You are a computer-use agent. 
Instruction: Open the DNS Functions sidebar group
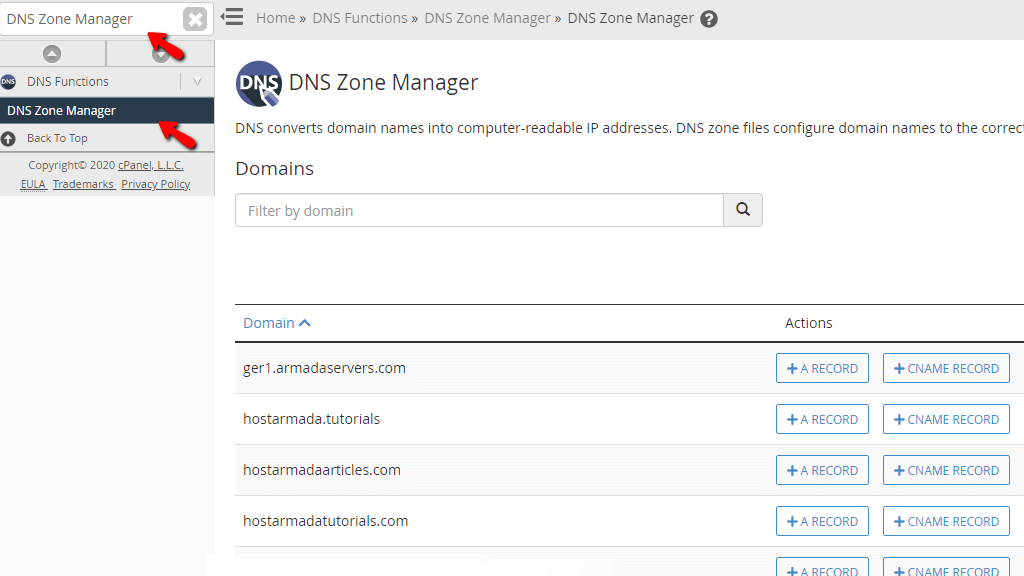pos(68,82)
